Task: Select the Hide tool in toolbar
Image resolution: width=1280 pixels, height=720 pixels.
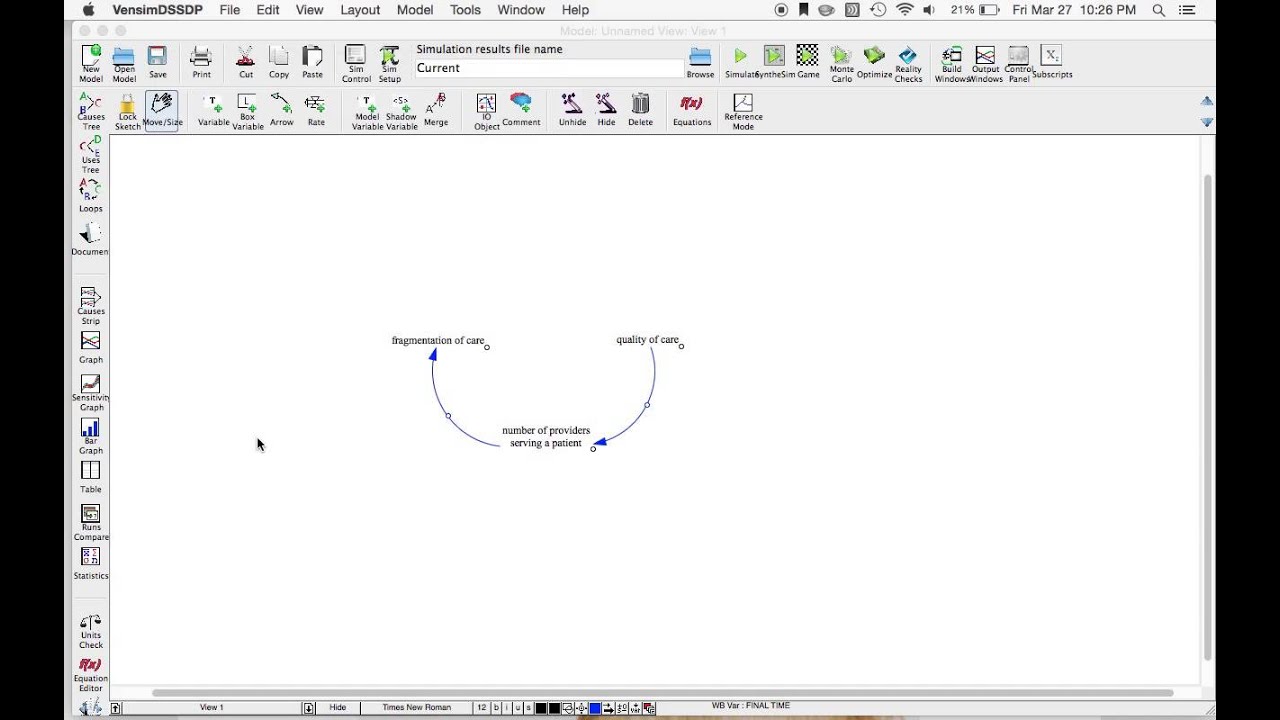Action: (x=606, y=110)
